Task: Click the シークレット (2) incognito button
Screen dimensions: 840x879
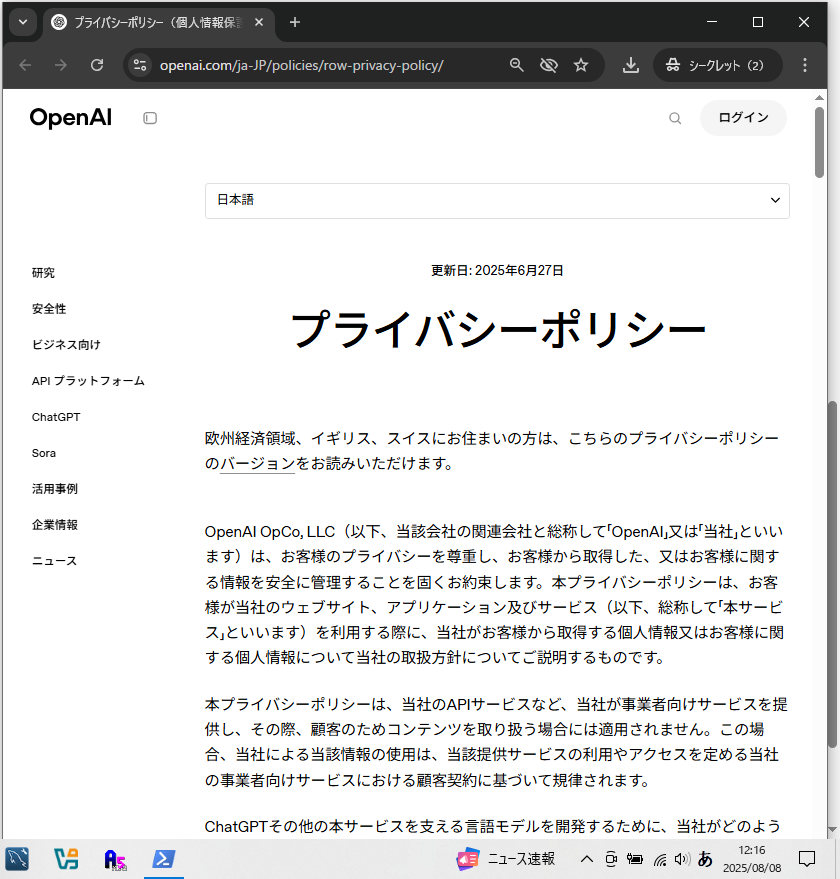Action: (717, 65)
